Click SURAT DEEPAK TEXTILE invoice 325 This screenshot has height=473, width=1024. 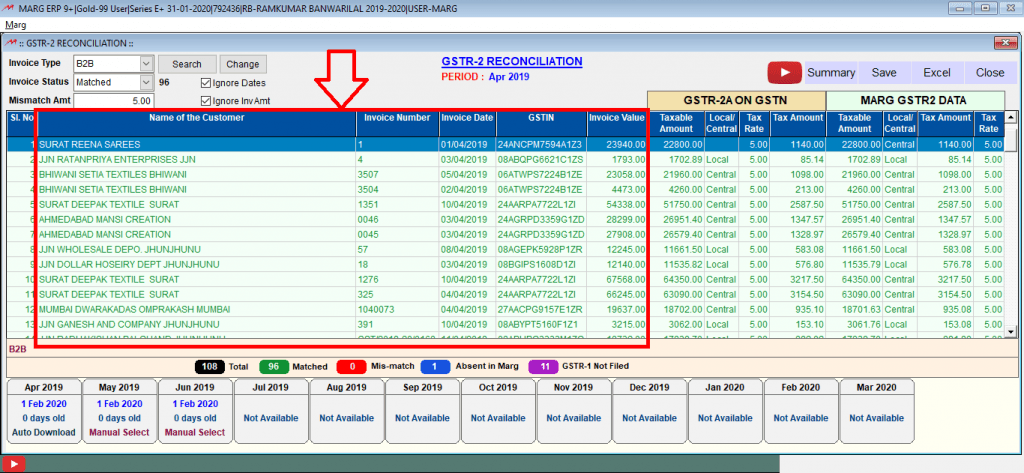tap(505, 295)
